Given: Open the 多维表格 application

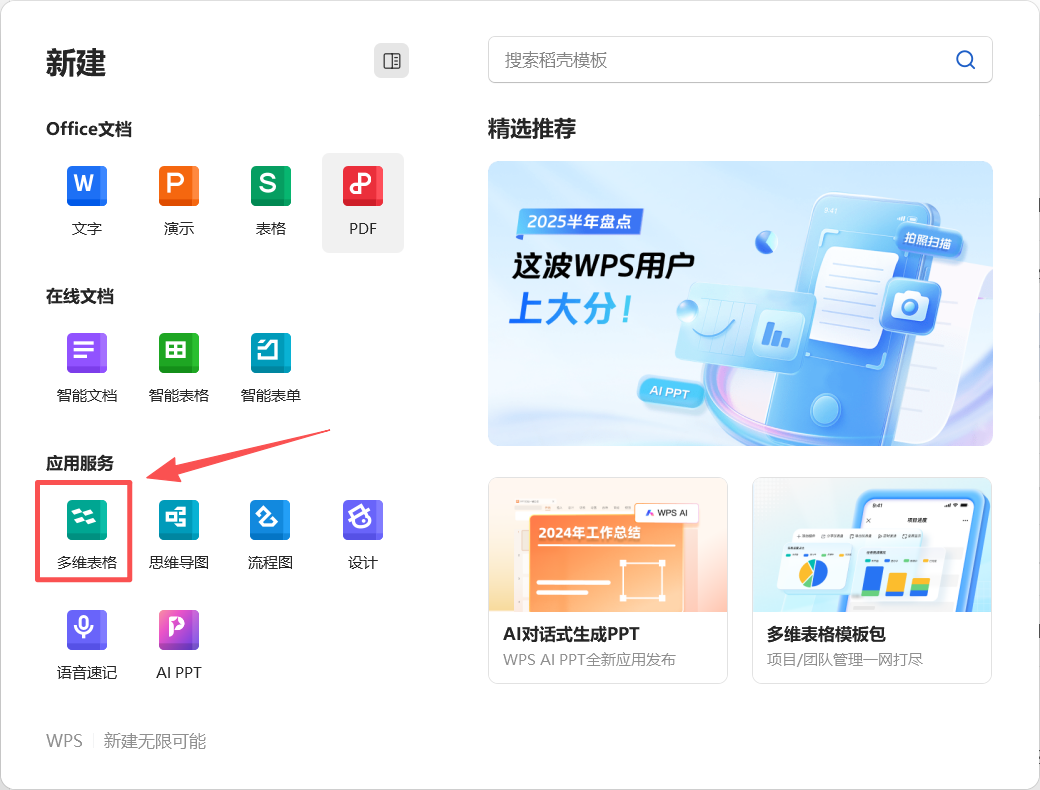Looking at the screenshot, I should tap(87, 520).
